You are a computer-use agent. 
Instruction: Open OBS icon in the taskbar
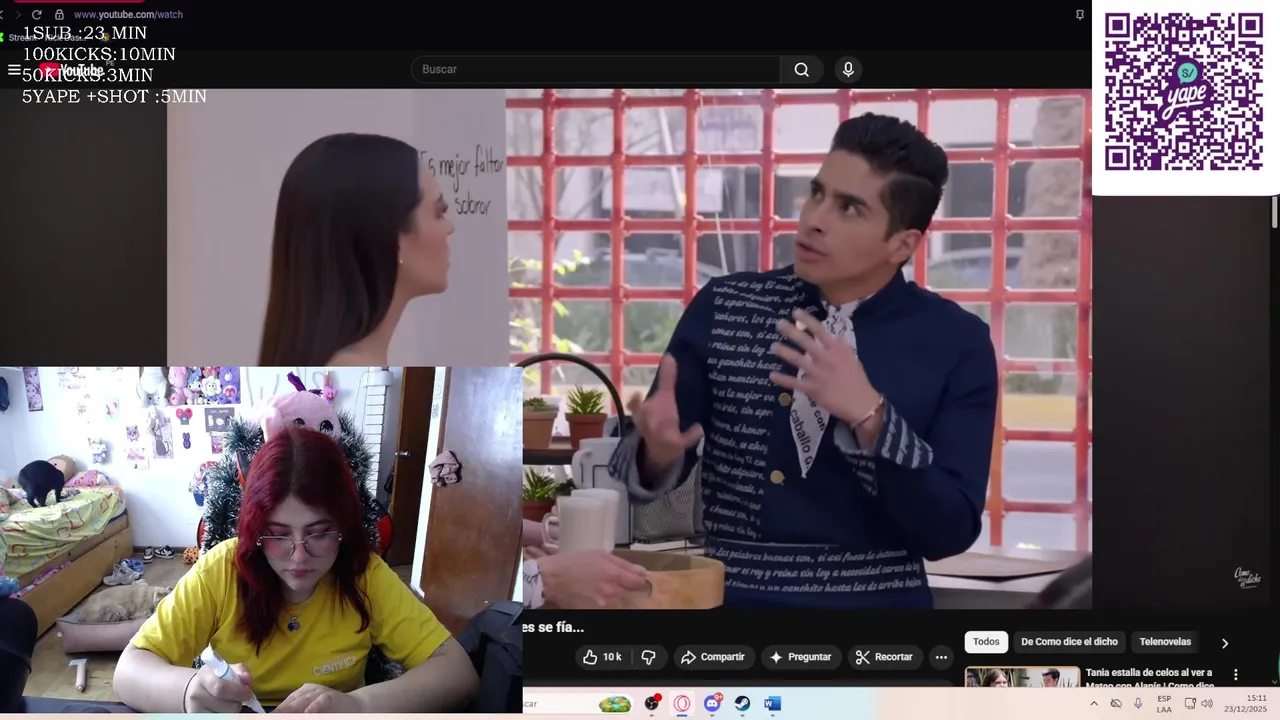click(652, 704)
